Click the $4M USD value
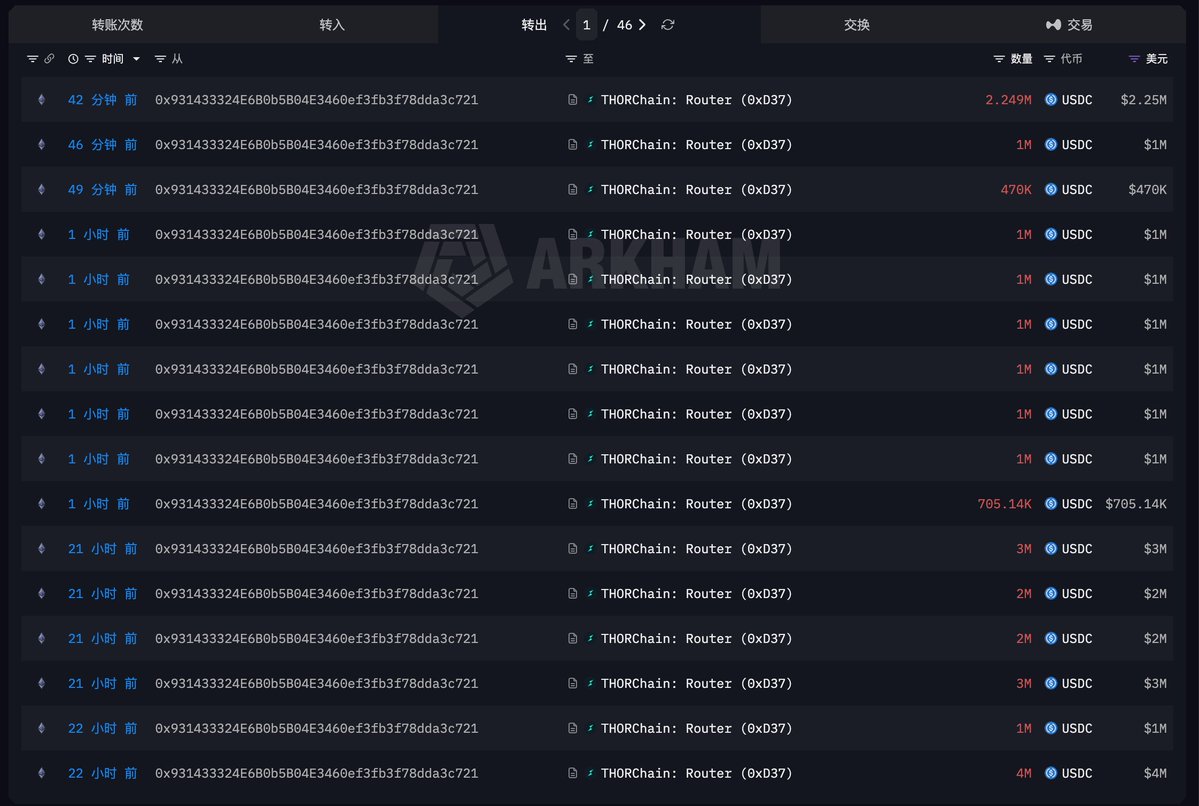The image size is (1199, 806). tap(1155, 773)
